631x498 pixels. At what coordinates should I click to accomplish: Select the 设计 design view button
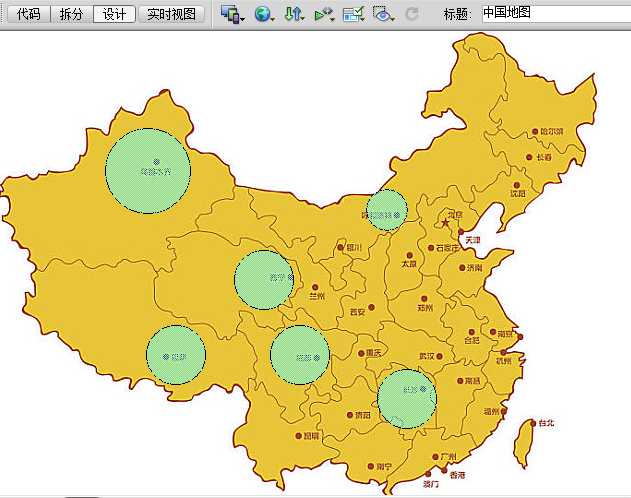point(114,14)
